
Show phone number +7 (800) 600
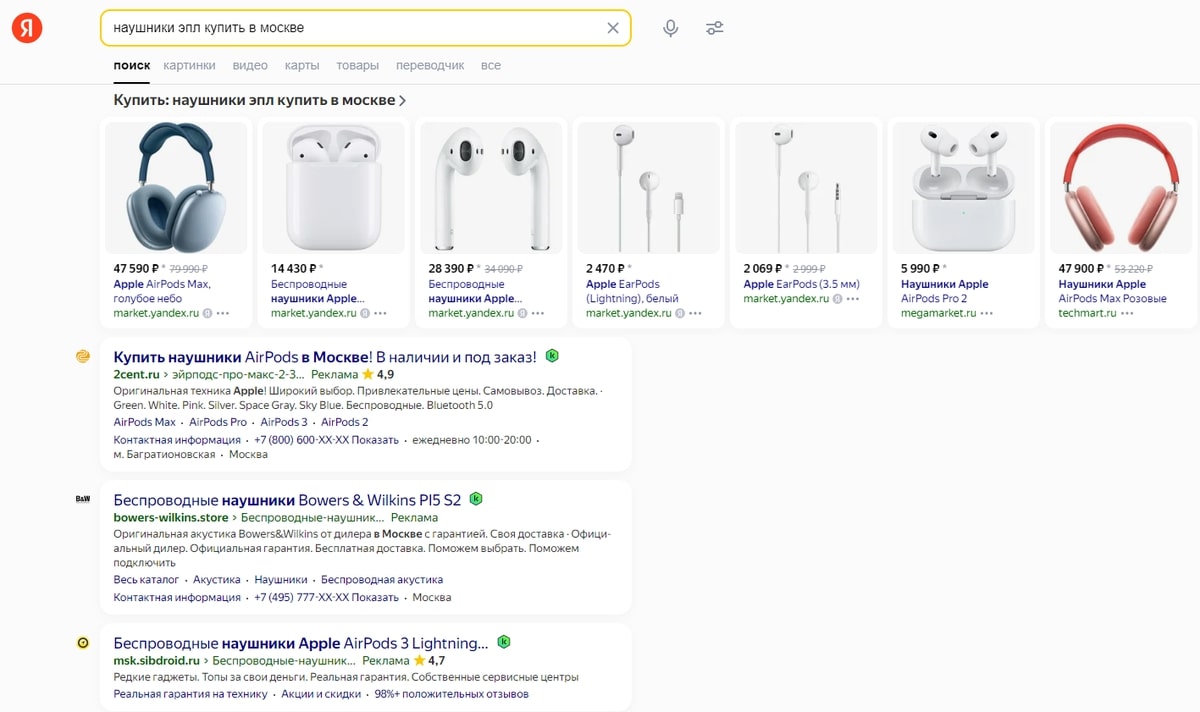click(x=326, y=440)
